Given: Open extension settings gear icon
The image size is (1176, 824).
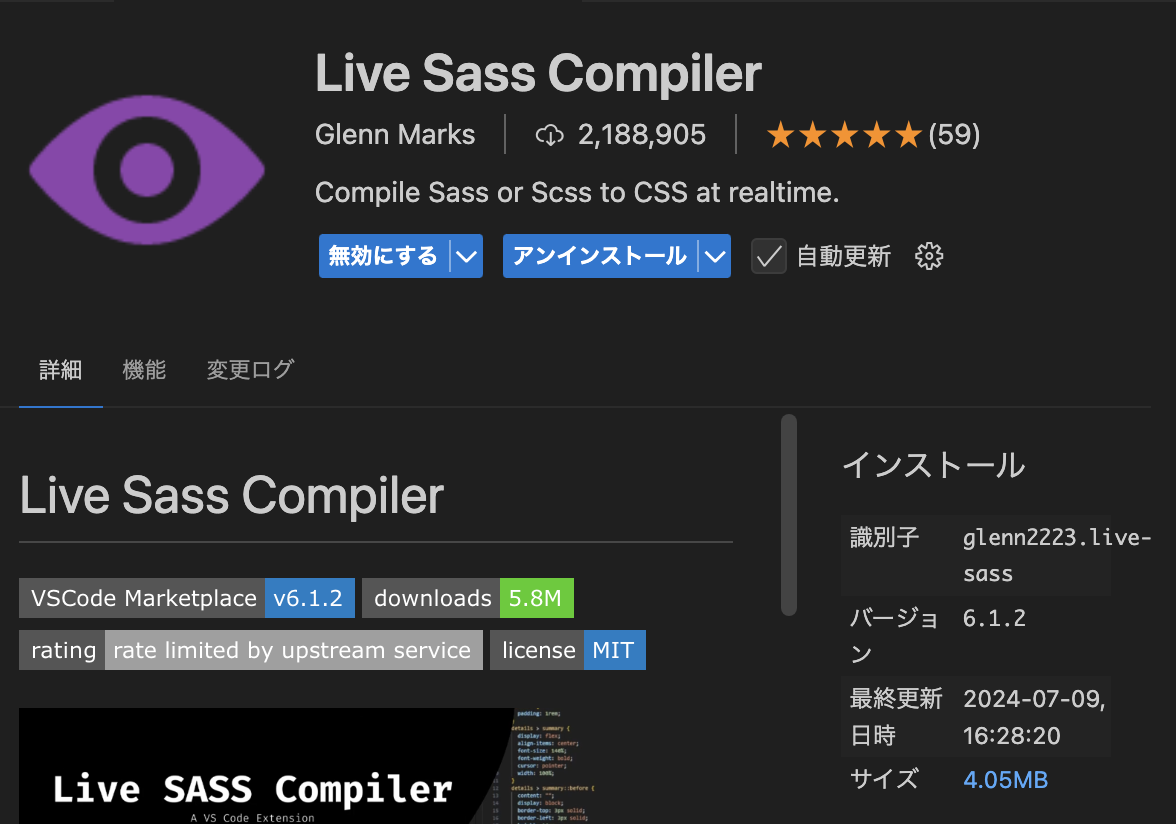Looking at the screenshot, I should coord(928,256).
